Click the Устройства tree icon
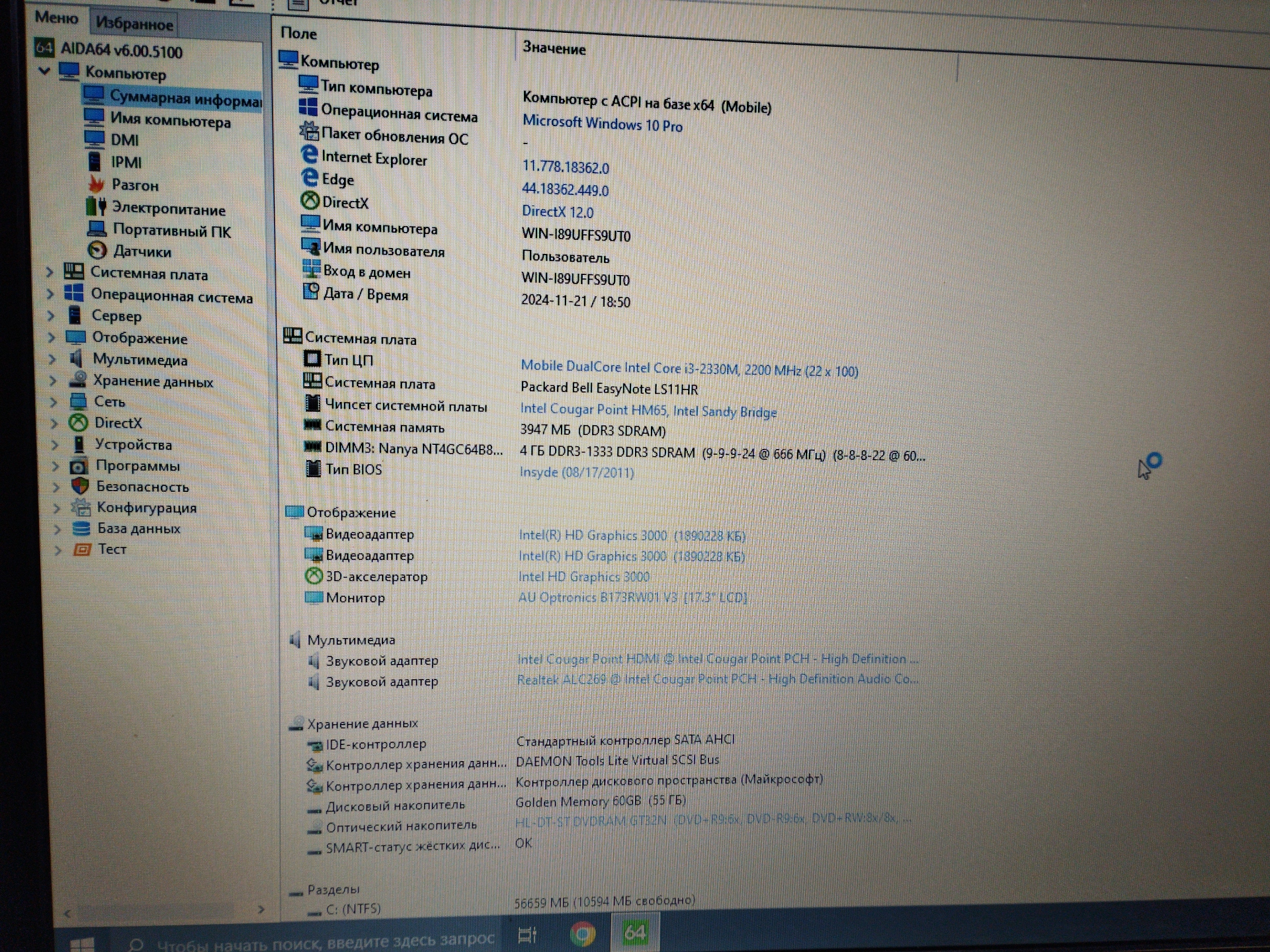Screen dimensions: 1270x952 click(79, 444)
